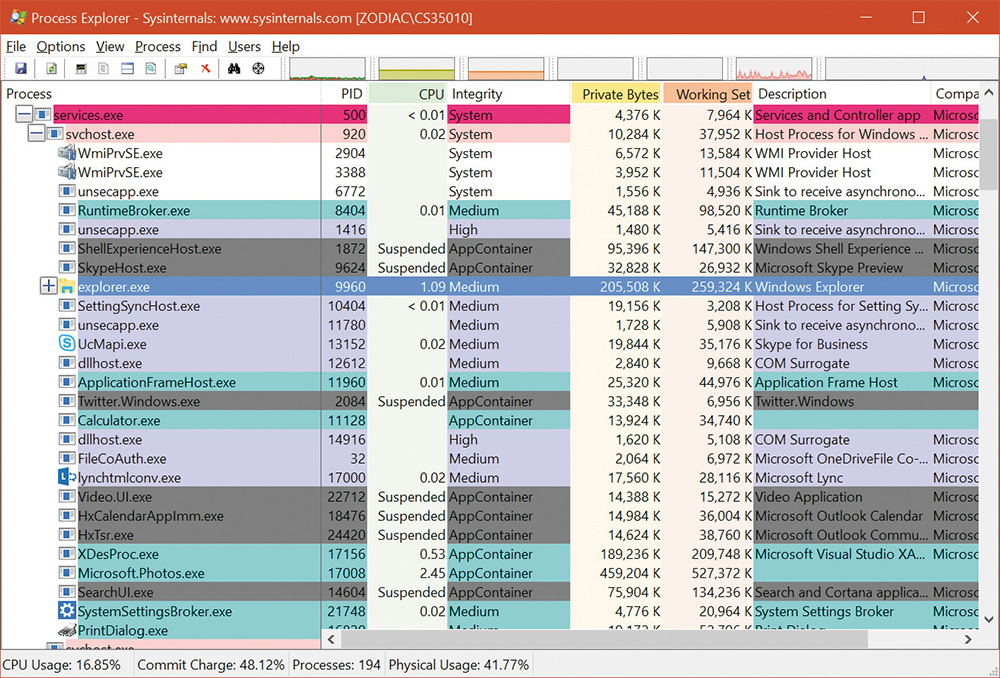Click the crosshair Find Window target icon
Screen dimensions: 1000x678
pyautogui.click(x=258, y=69)
